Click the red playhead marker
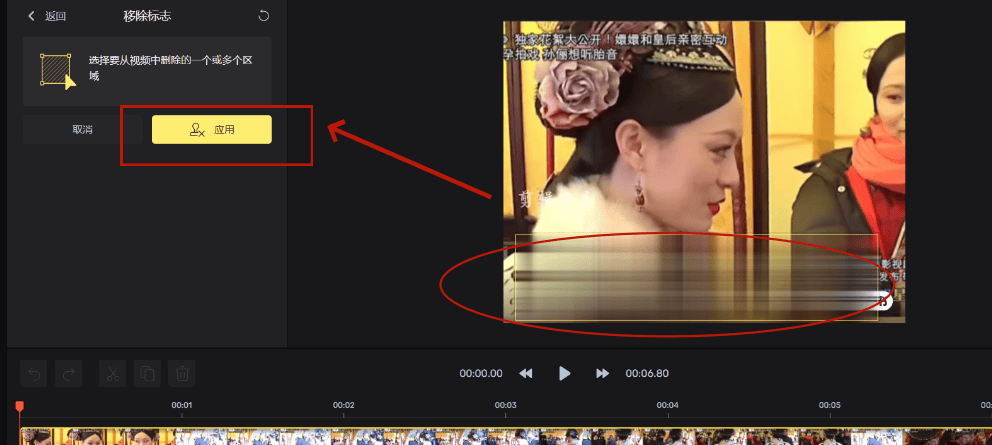Image resolution: width=992 pixels, height=445 pixels. tap(19, 406)
